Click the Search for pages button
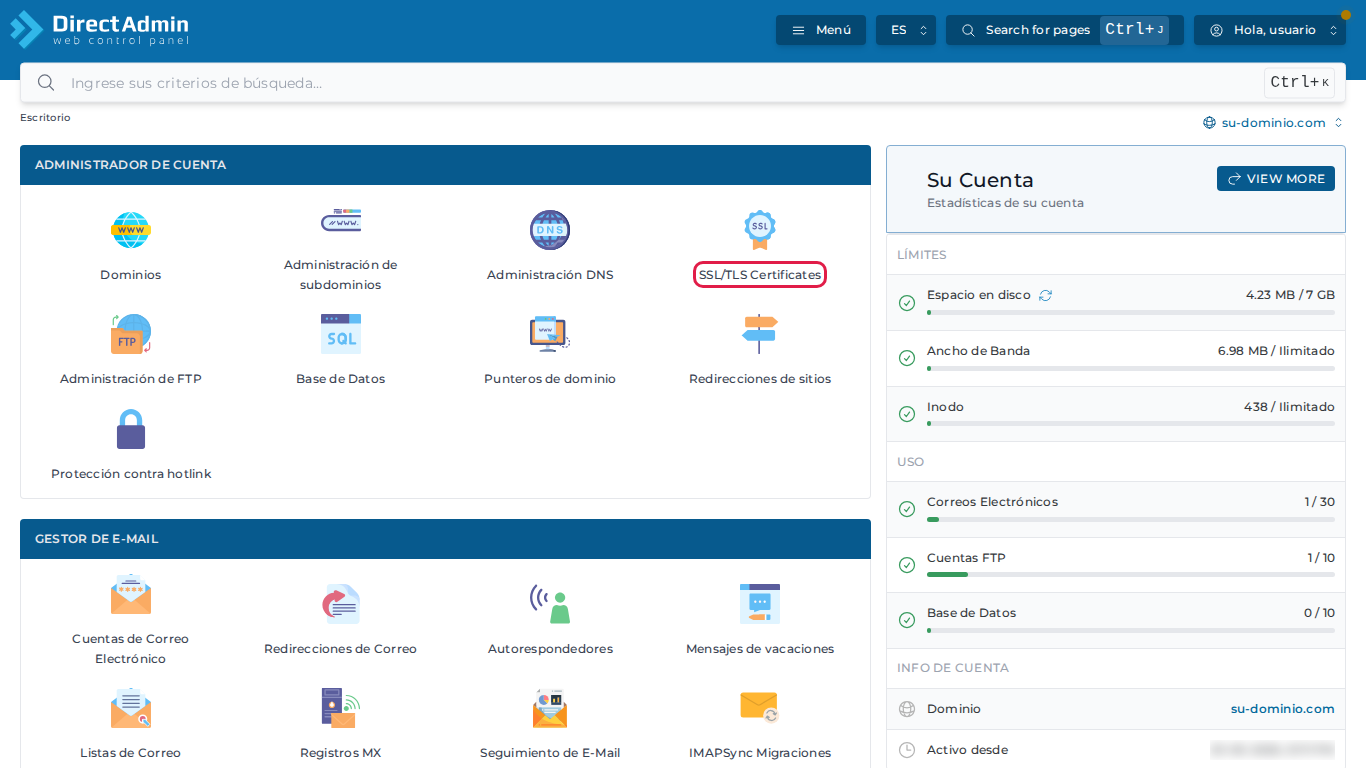 1065,30
